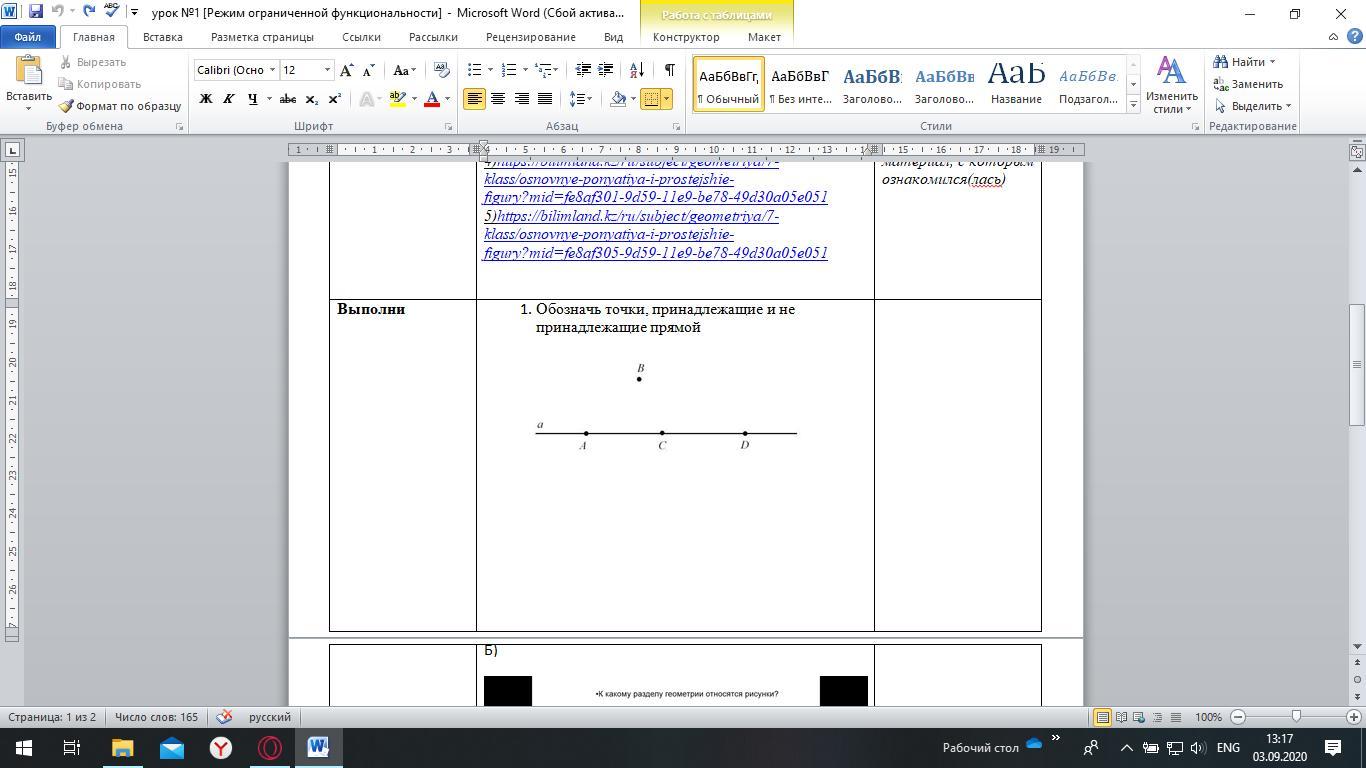
Task: Click the Sort icon in paragraph group
Action: [637, 70]
